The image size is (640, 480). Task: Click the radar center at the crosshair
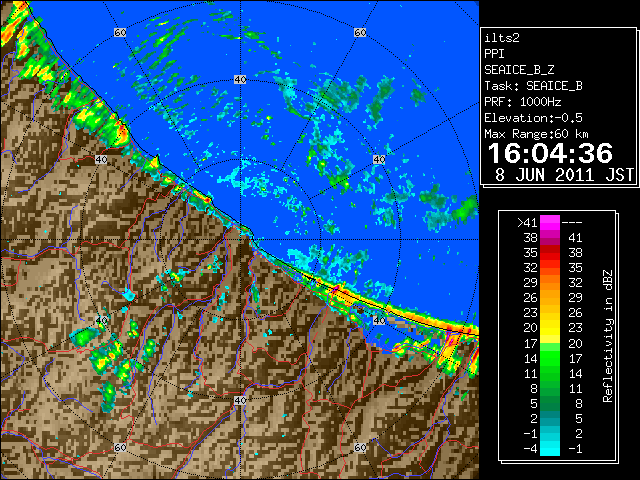point(240,240)
